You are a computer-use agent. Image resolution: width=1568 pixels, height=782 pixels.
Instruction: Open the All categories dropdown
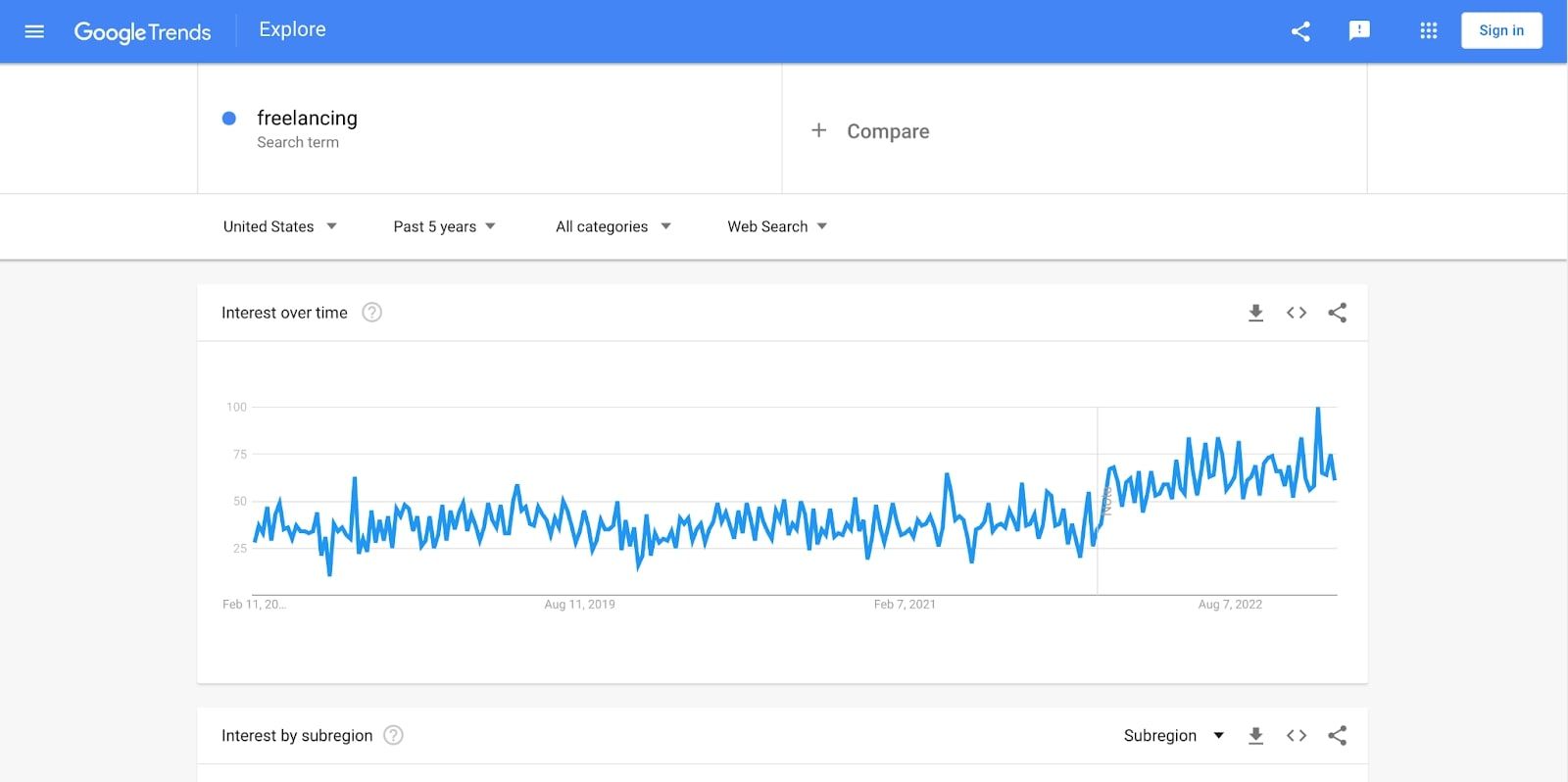coord(612,226)
